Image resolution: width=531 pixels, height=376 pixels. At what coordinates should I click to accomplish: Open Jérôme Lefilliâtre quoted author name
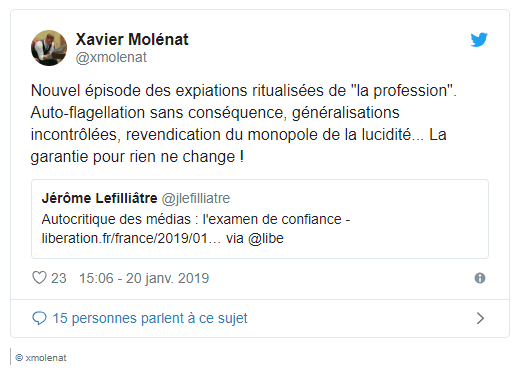click(x=100, y=198)
